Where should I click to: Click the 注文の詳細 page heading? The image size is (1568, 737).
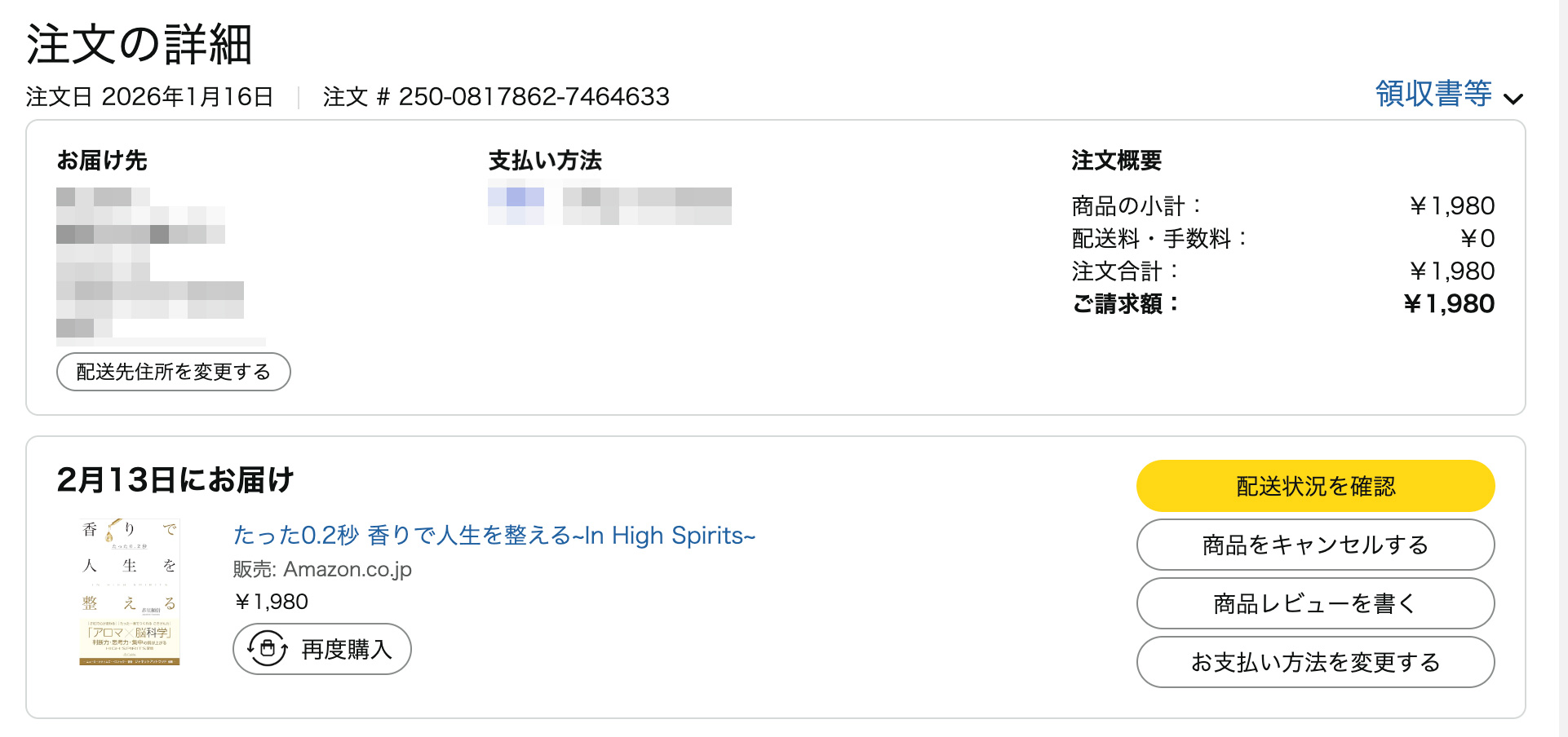(140, 46)
